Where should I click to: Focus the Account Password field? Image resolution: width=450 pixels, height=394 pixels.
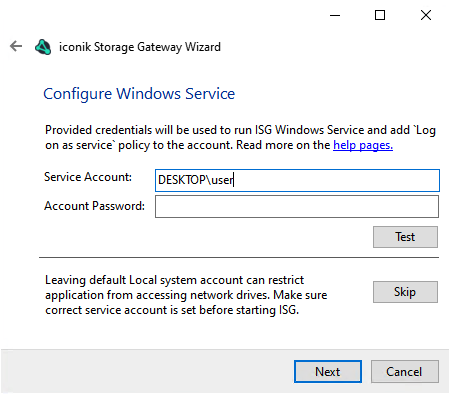[x=297, y=206]
